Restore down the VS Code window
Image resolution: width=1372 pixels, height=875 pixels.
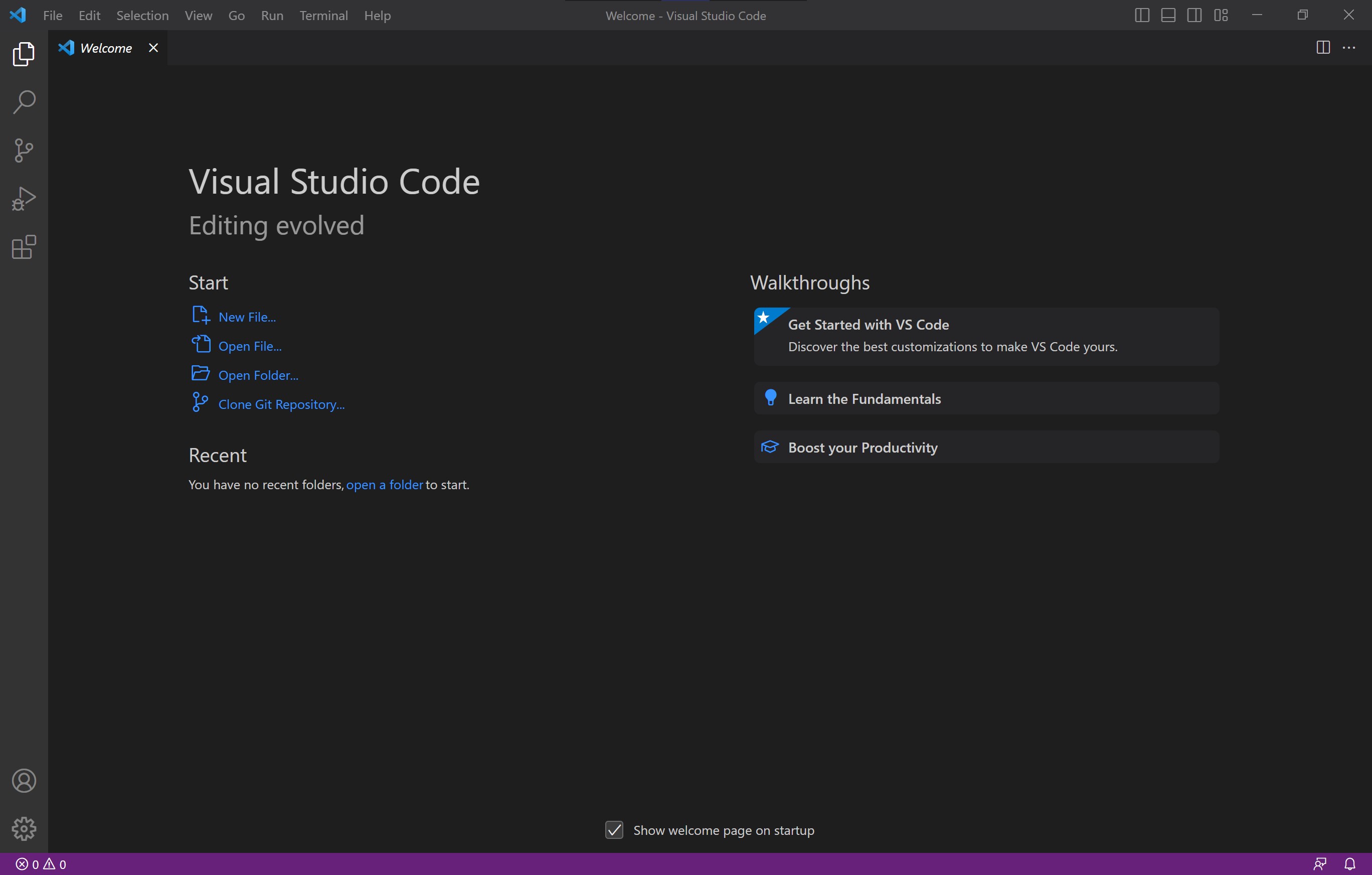click(x=1302, y=16)
